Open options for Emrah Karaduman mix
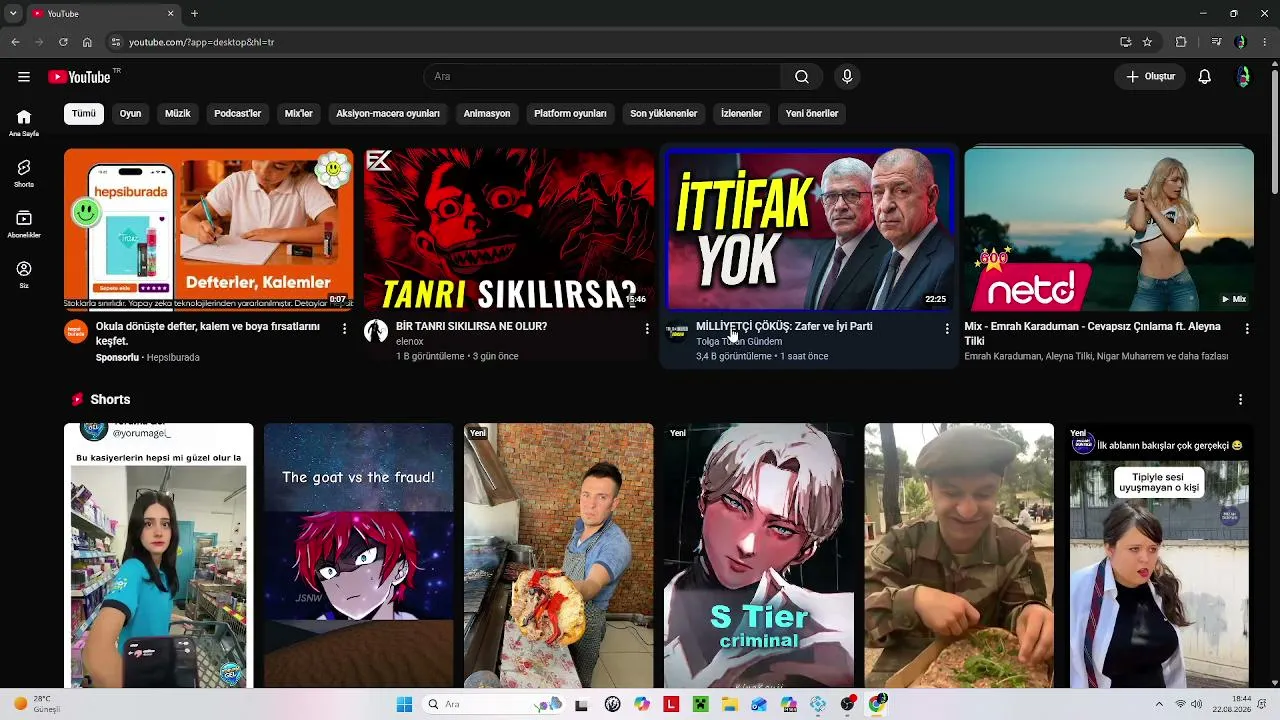1280x720 pixels. tap(1247, 328)
